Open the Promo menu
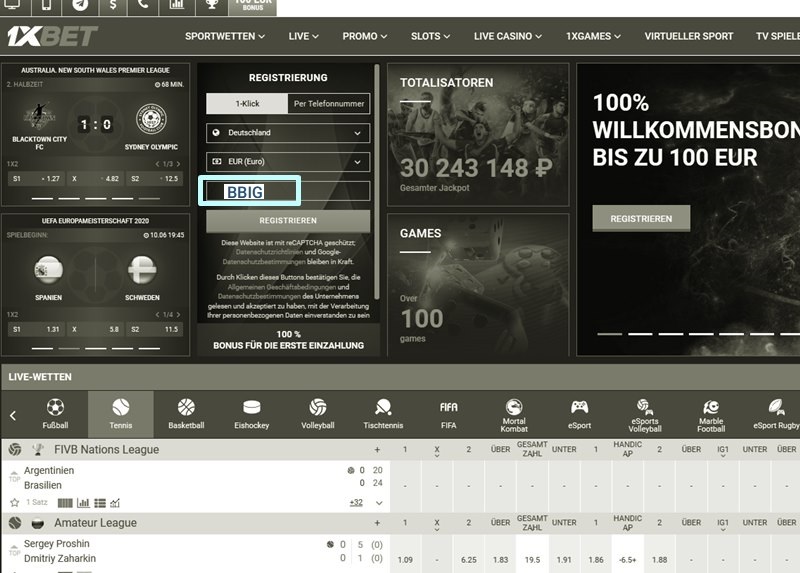The image size is (800, 573). tap(365, 36)
